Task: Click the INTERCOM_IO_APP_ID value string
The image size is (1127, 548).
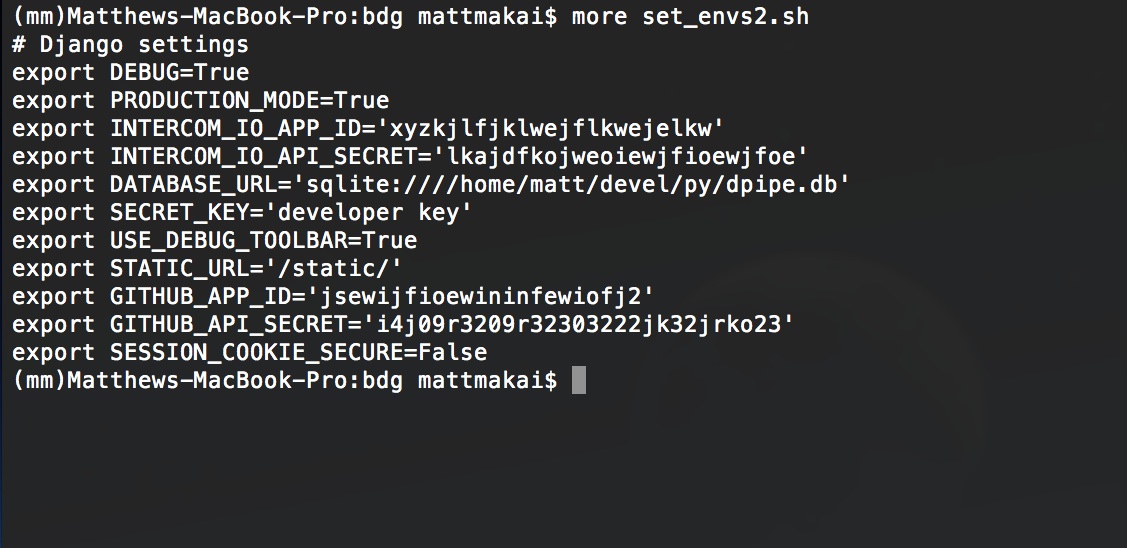Action: coord(556,128)
